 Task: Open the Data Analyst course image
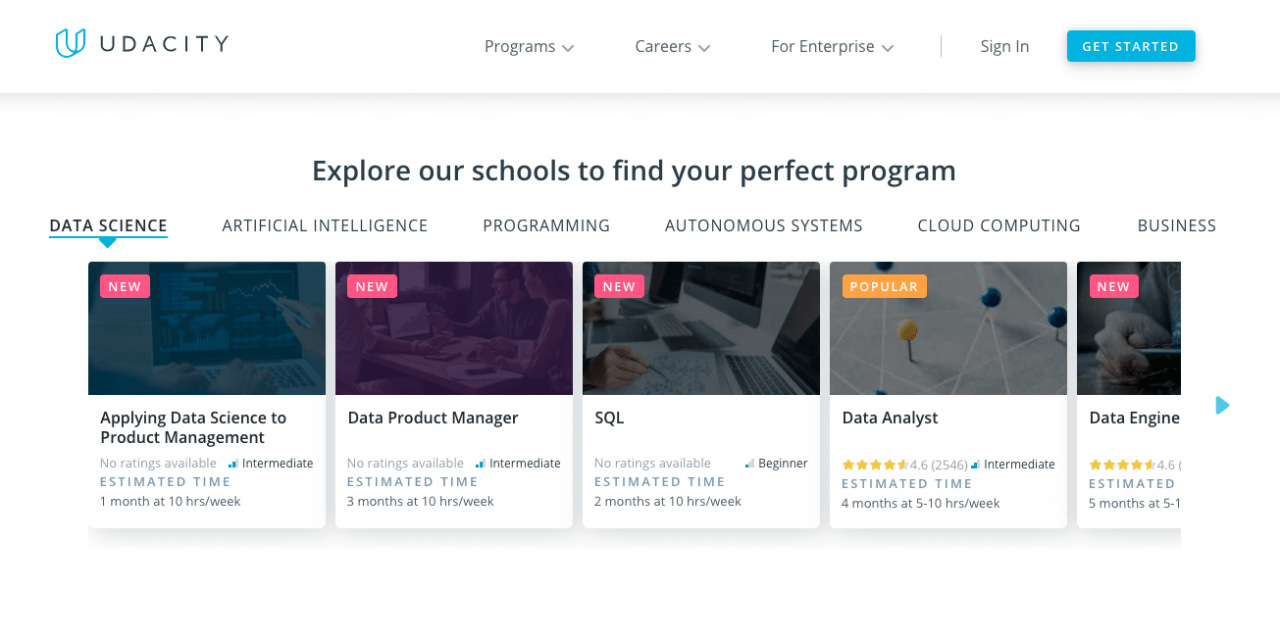pos(948,328)
